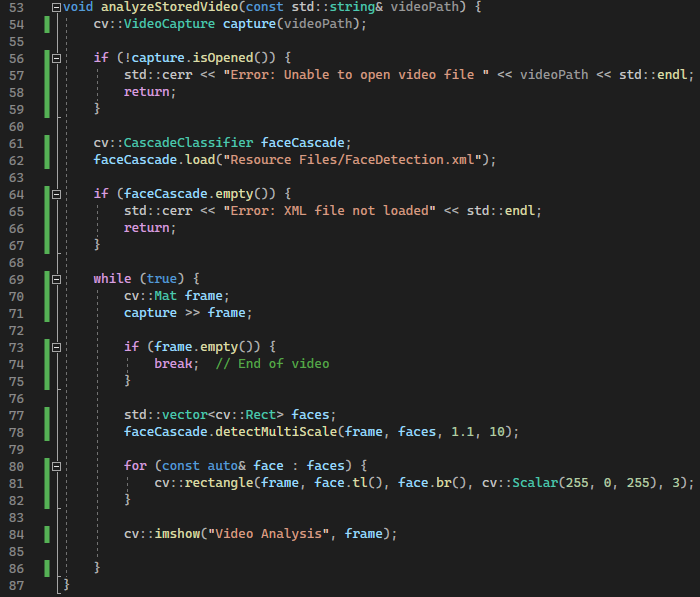Click the "Video Analysis" string on line 84

click(268, 533)
